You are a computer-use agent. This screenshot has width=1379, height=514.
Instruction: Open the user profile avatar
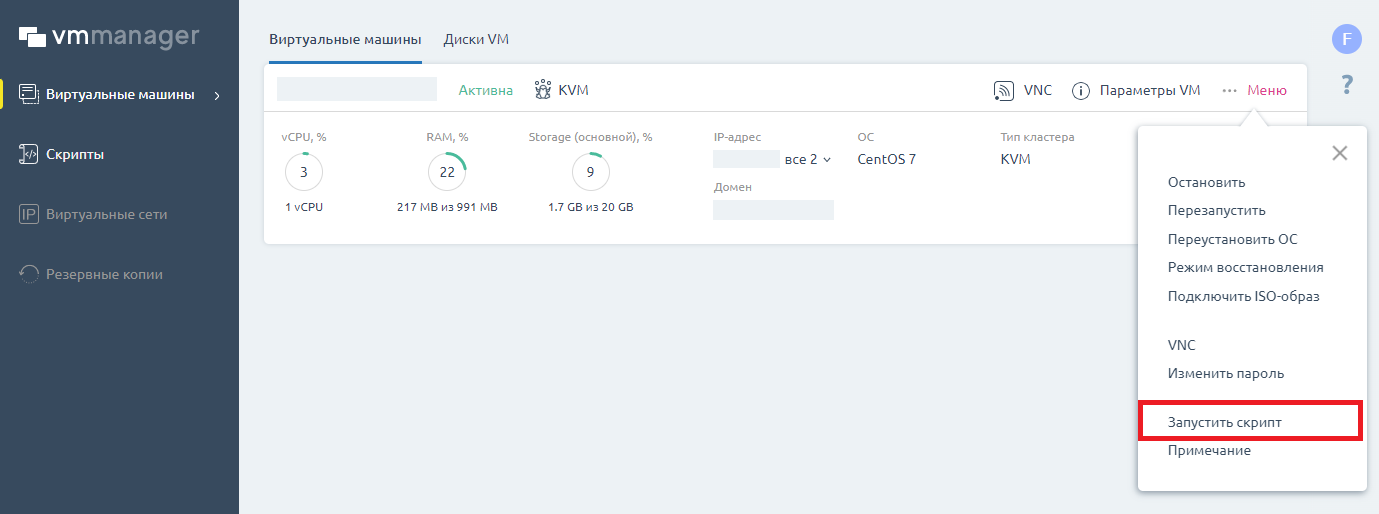pos(1347,39)
